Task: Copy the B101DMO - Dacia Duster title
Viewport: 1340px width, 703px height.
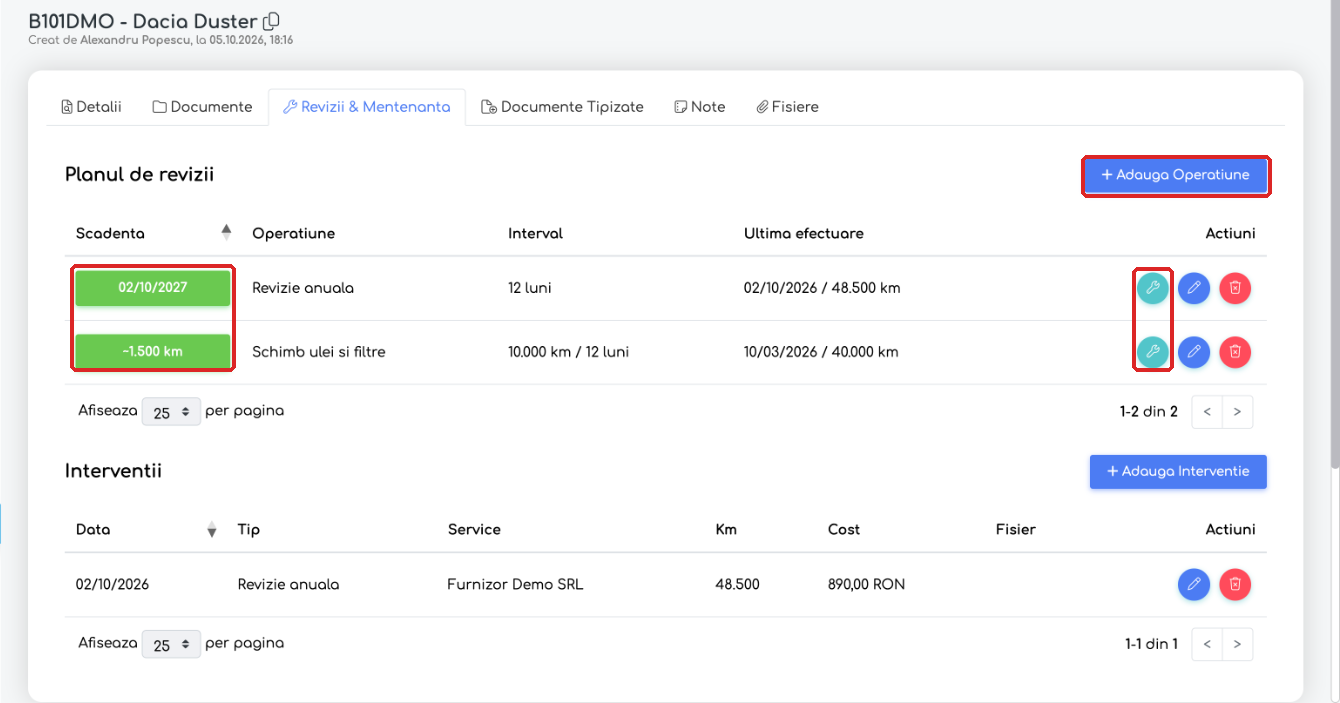Action: pyautogui.click(x=271, y=21)
